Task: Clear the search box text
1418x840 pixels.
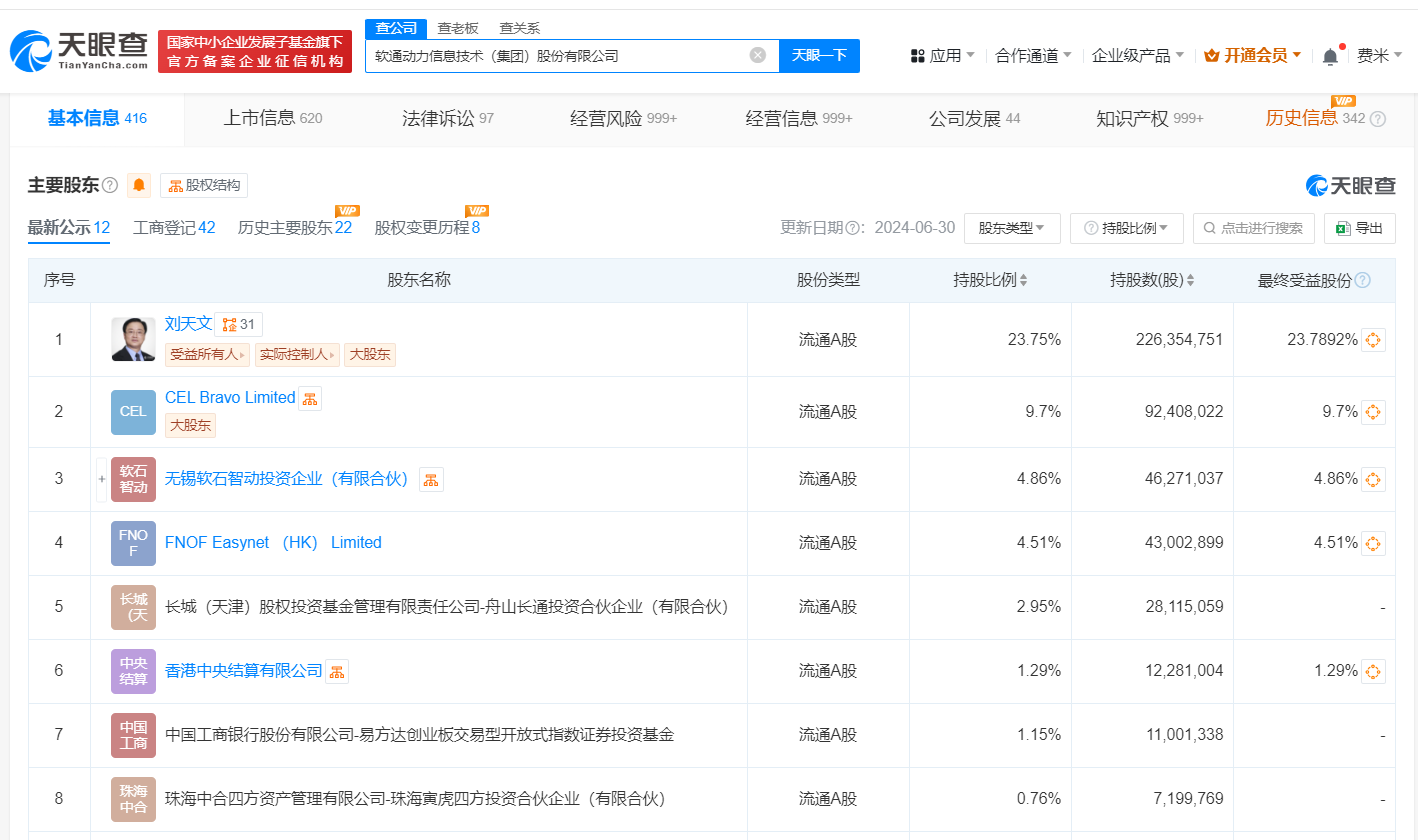Action: (758, 55)
